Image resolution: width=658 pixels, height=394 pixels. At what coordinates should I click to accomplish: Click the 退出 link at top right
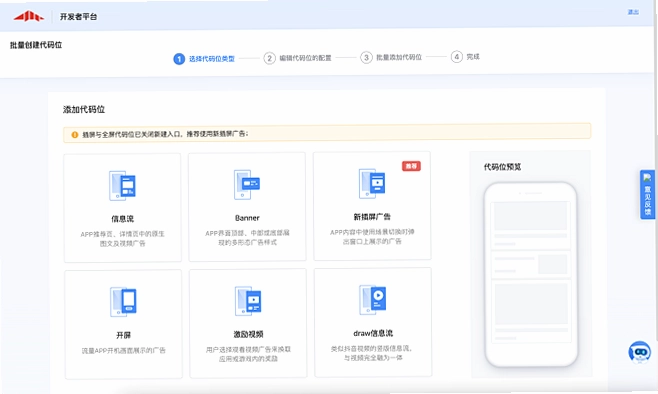click(633, 12)
